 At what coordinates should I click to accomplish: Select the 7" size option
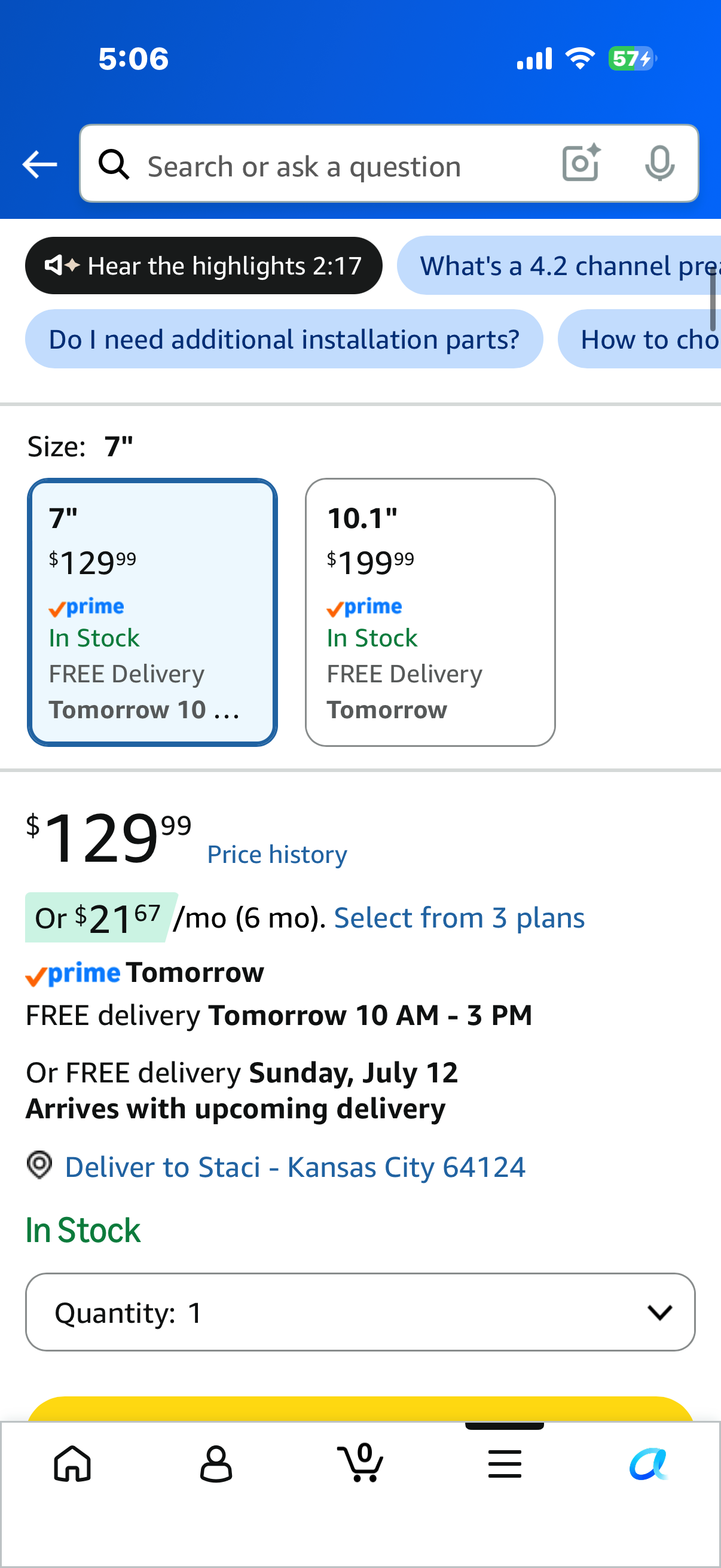click(x=152, y=612)
